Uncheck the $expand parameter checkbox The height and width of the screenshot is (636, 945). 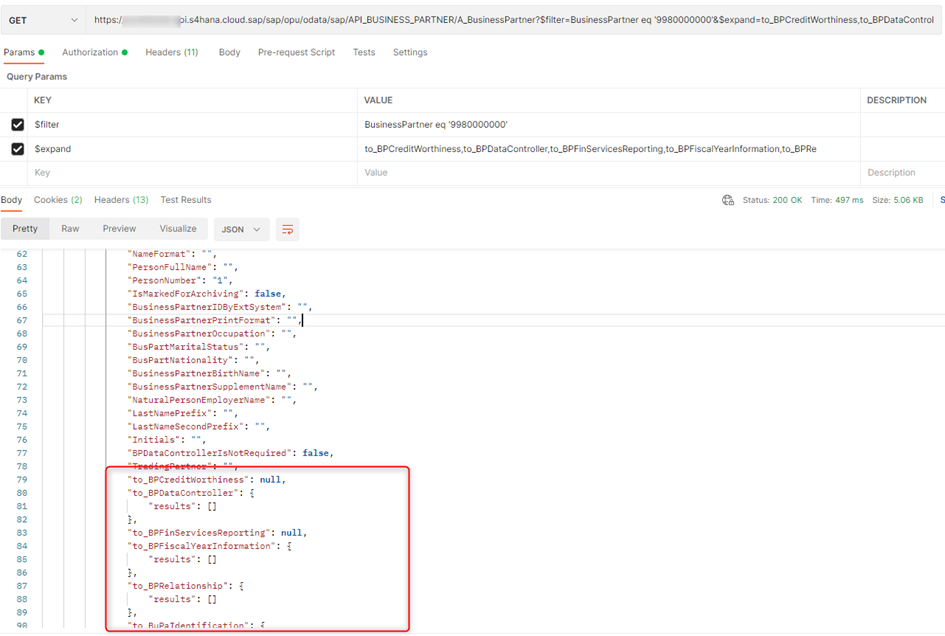click(17, 149)
